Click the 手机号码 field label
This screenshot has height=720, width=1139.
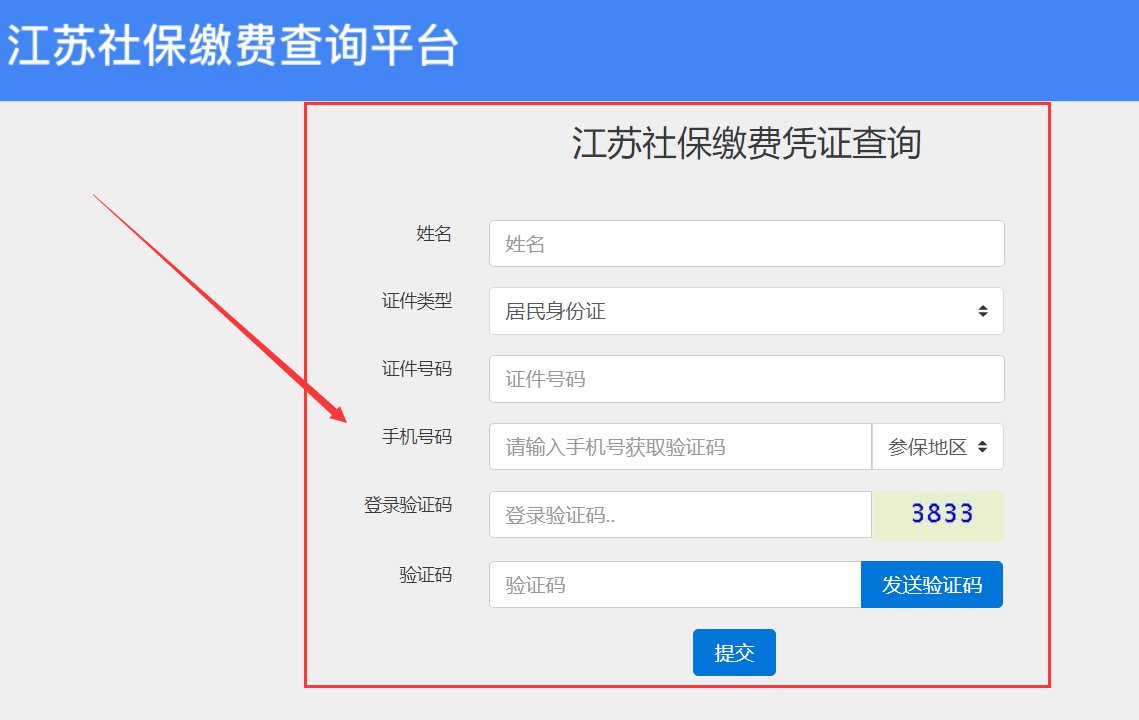pyautogui.click(x=417, y=437)
